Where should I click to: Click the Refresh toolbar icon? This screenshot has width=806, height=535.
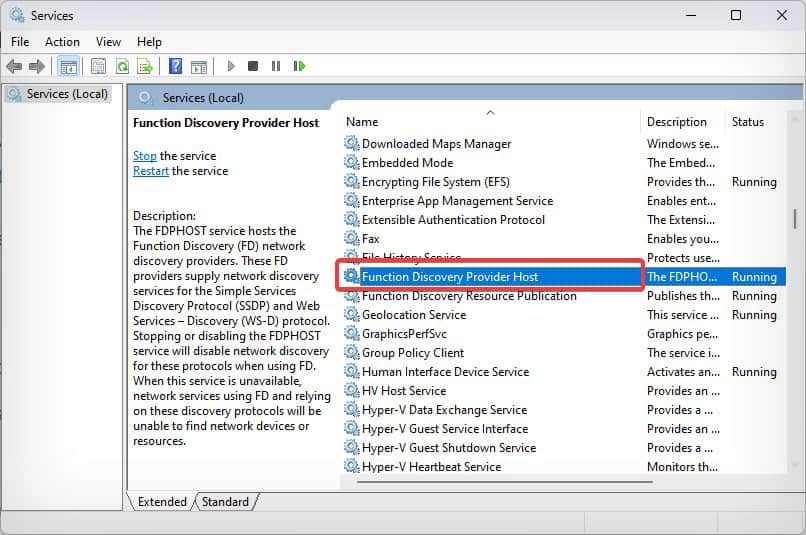click(122, 66)
